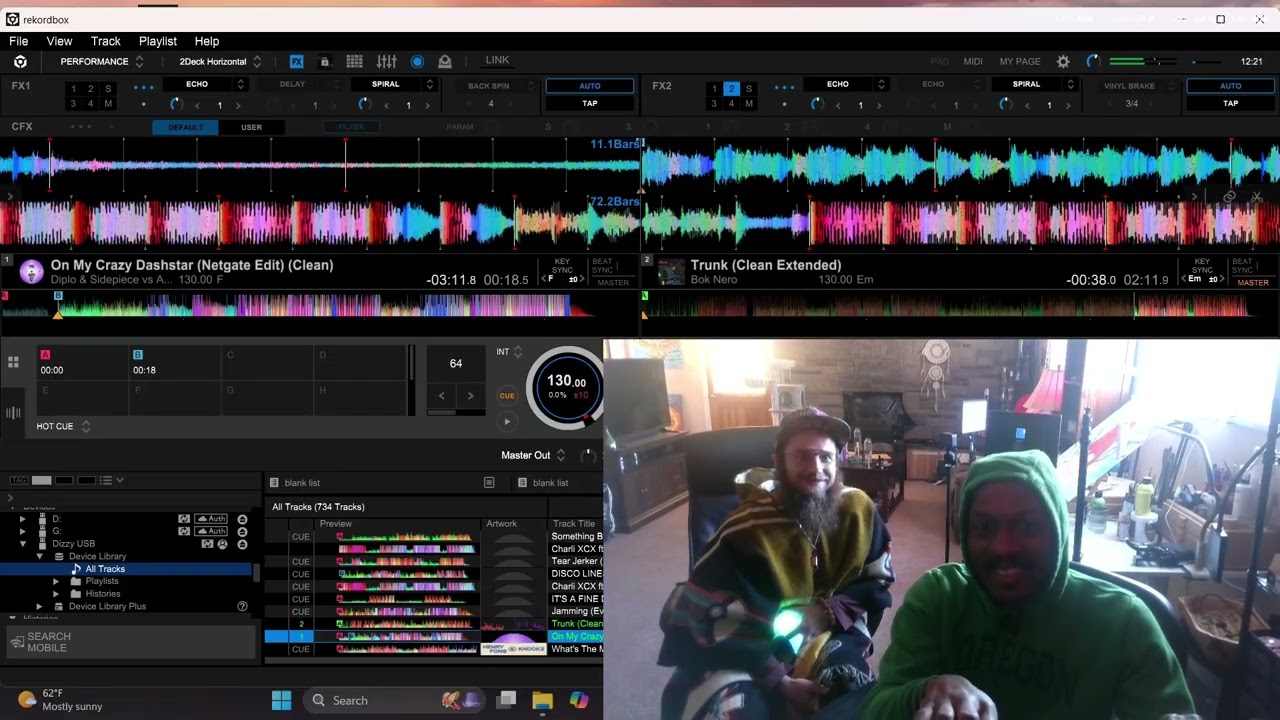Viewport: 1280px width, 720px height.
Task: Adjust the 130.00 tempo dial
Action: pos(566,386)
